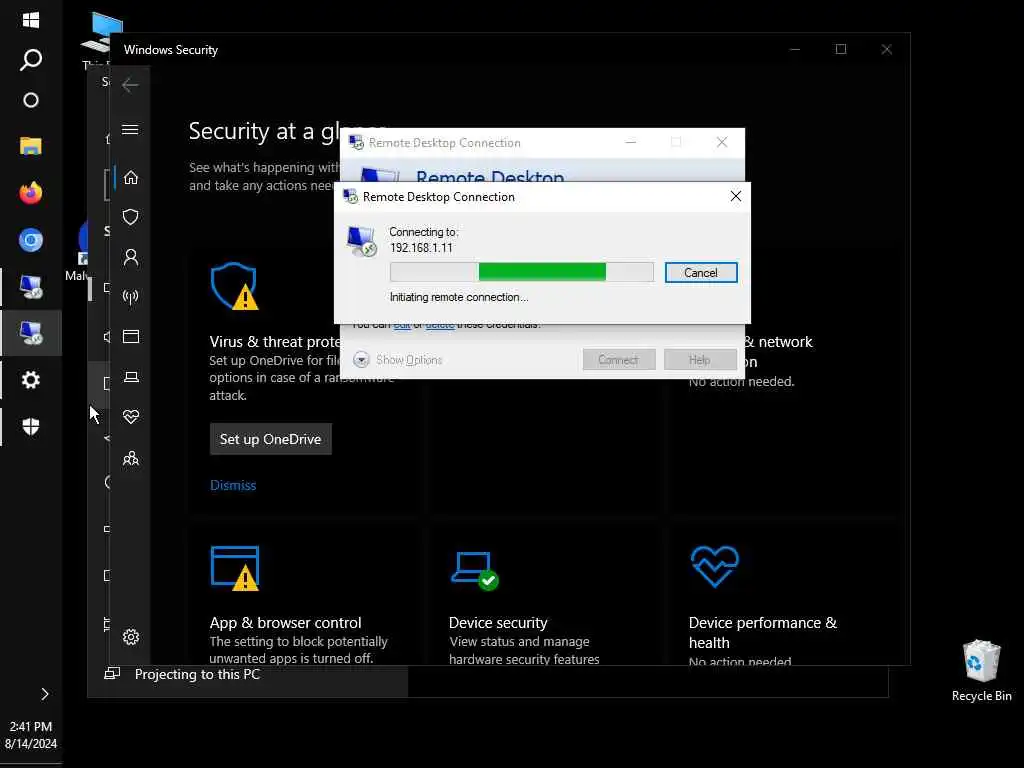The image size is (1024, 768).
Task: Launch Firefox from the taskbar
Action: [31, 193]
